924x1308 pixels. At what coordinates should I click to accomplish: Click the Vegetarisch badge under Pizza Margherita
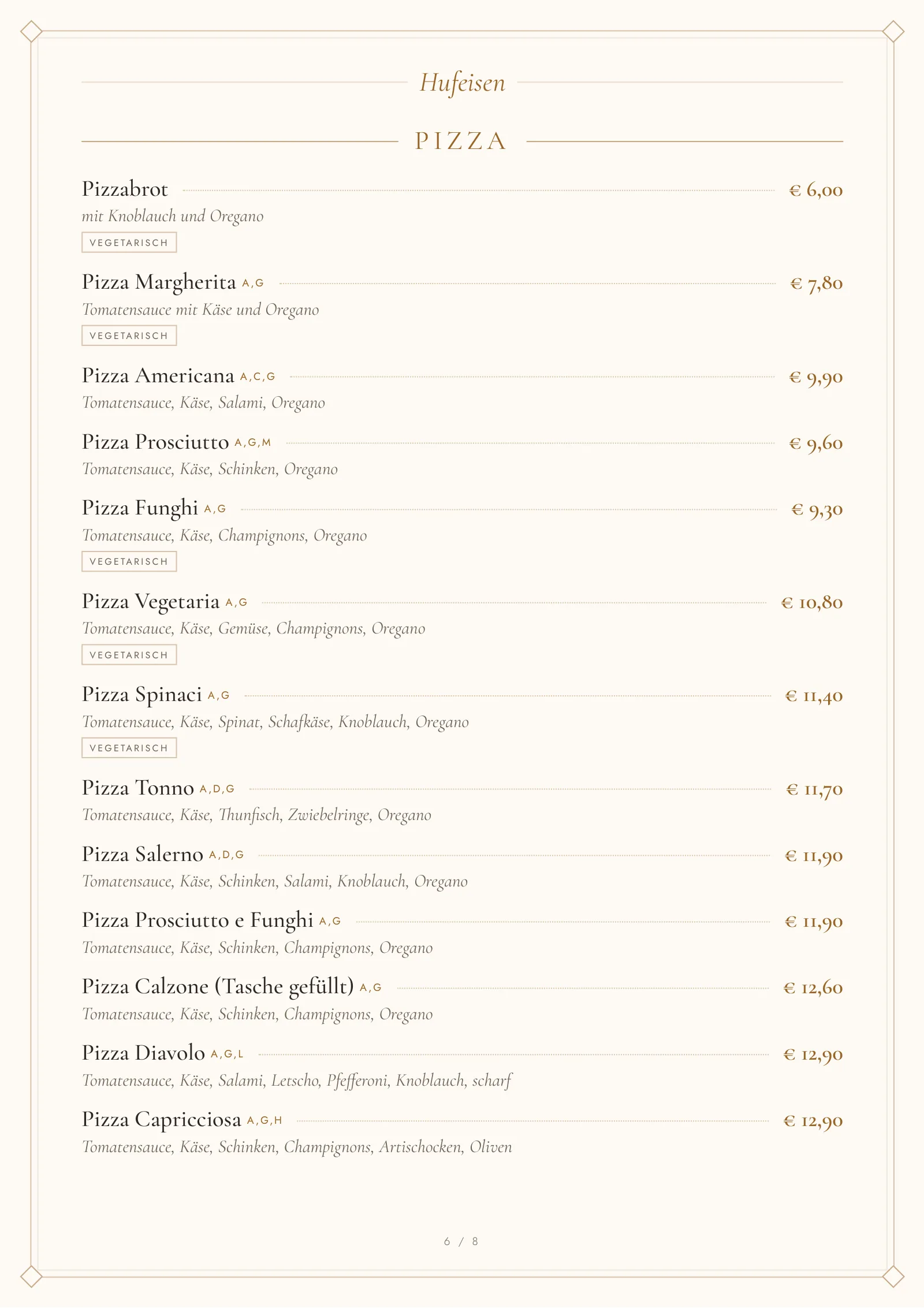tap(129, 336)
